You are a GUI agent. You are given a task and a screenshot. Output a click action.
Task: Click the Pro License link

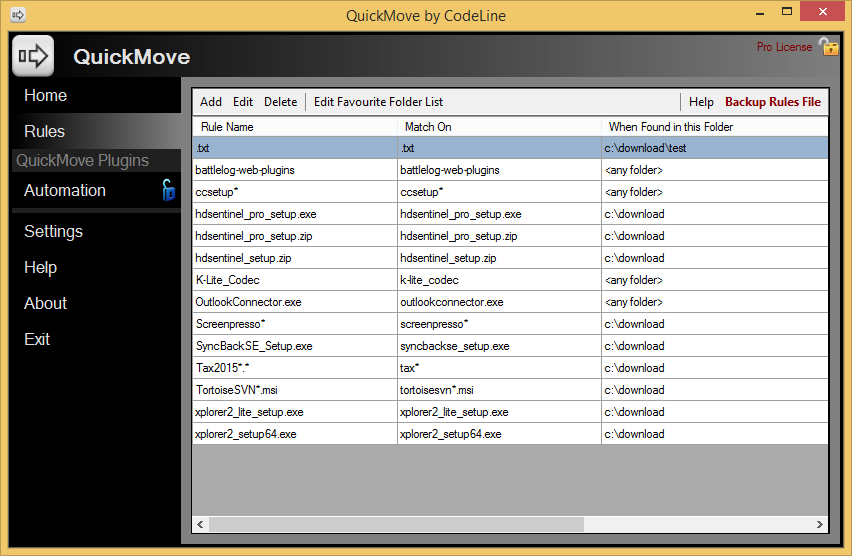[x=784, y=47]
